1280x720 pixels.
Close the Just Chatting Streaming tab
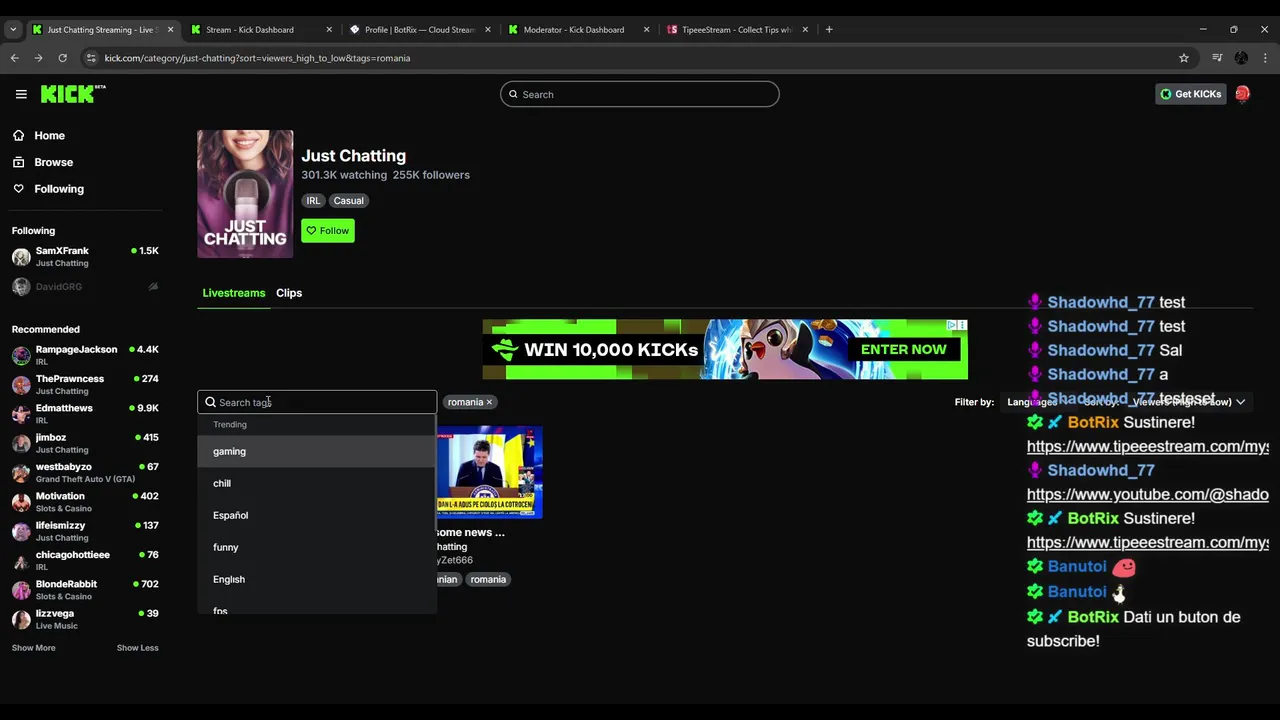[170, 29]
